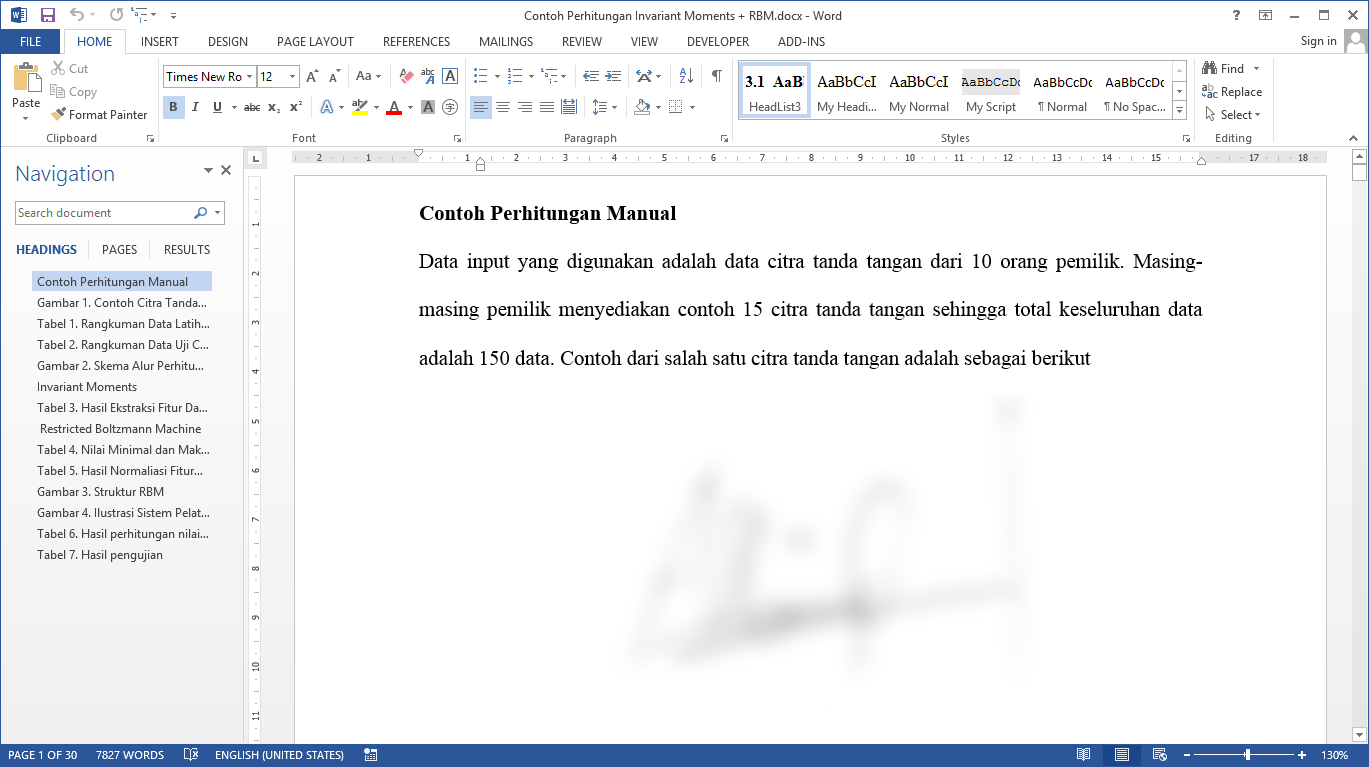Switch to the PAGES tab in Navigation
The width and height of the screenshot is (1369, 767).
[120, 250]
